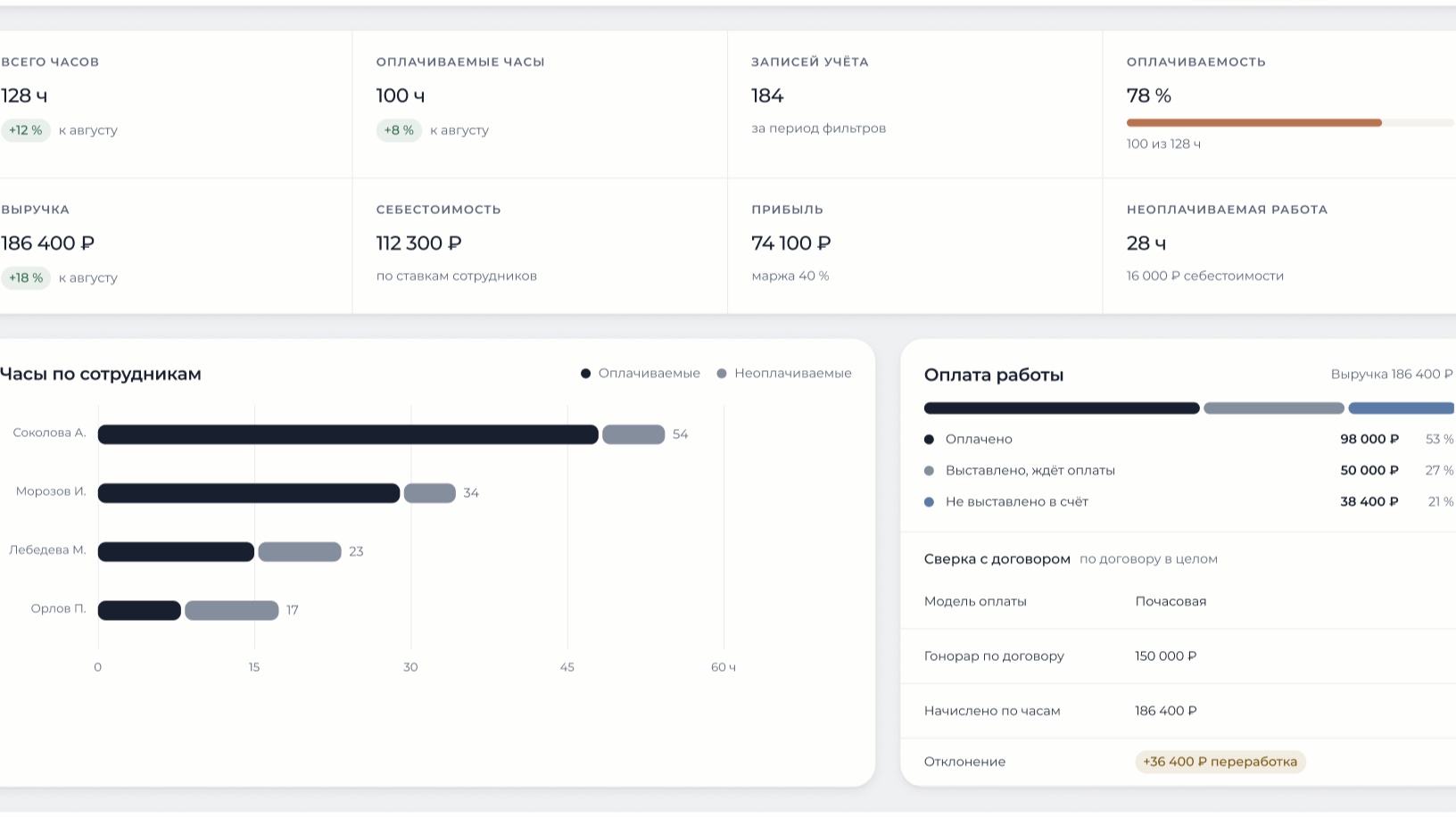The image size is (1456, 817).
Task: Select the 150 000 ₽ contract fee value
Action: pos(1166,656)
